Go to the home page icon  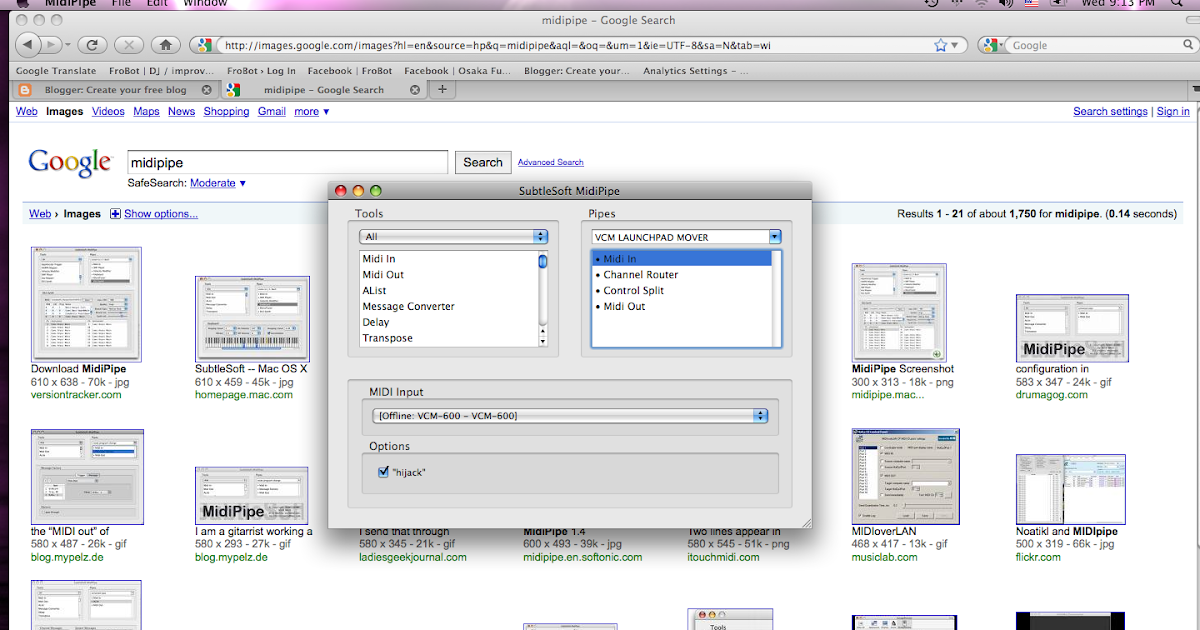[x=165, y=45]
